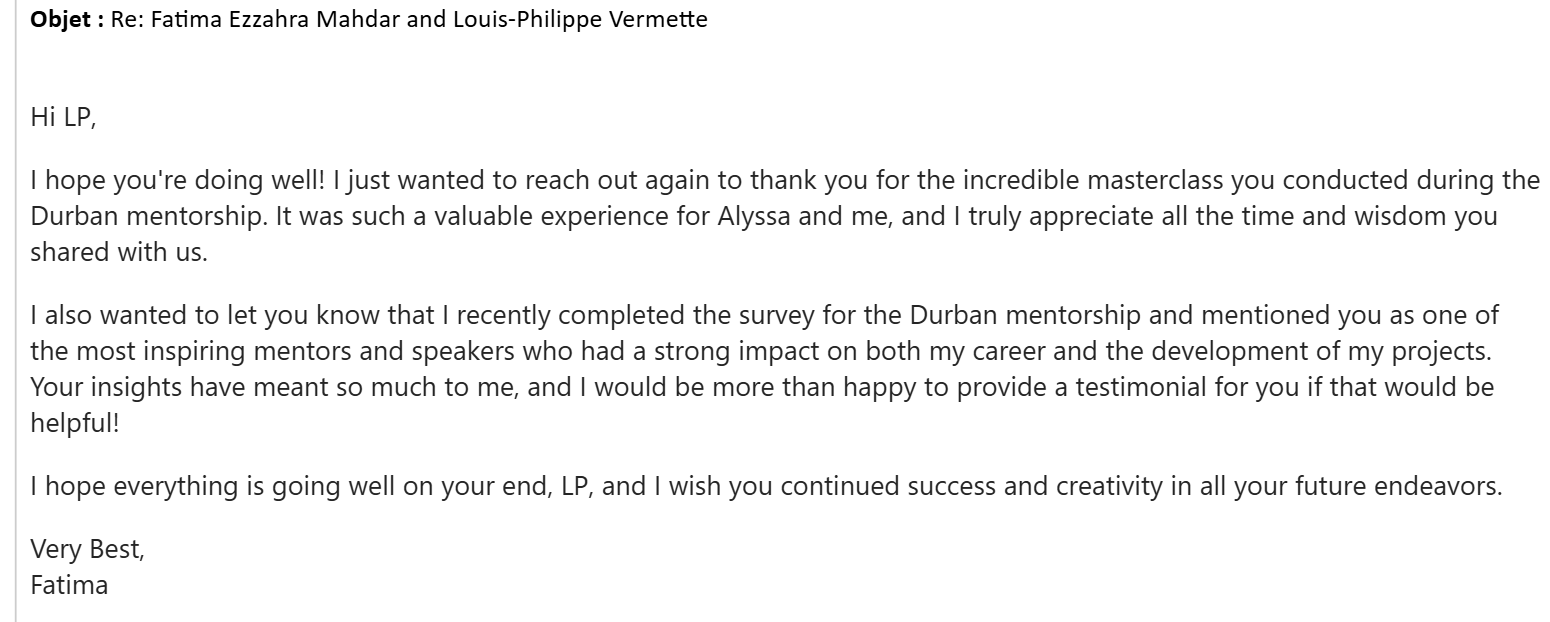
Task: Click the "Fatima" signature at bottom
Action: [x=69, y=584]
